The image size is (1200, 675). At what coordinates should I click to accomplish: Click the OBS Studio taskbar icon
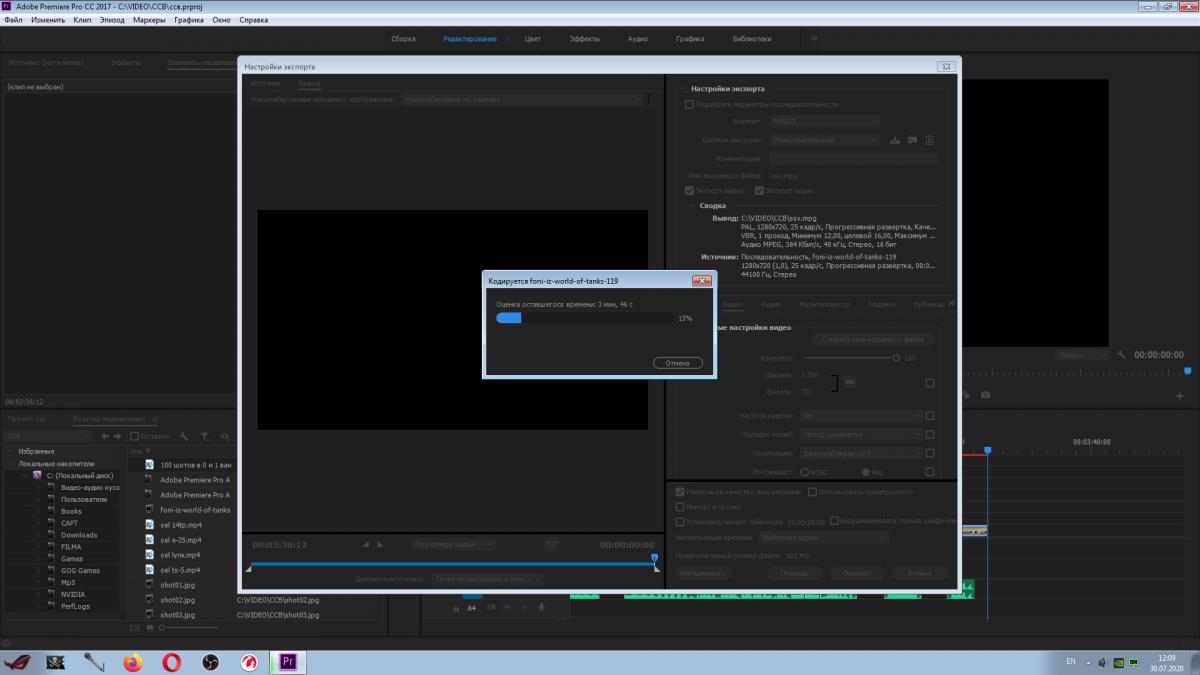pos(210,661)
